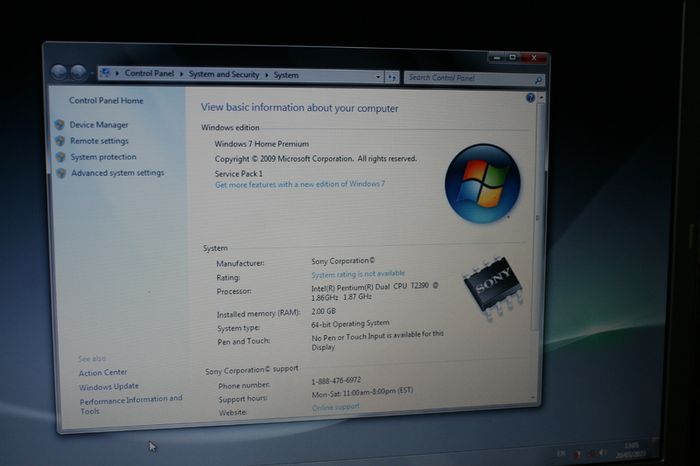Open System protection

103,157
